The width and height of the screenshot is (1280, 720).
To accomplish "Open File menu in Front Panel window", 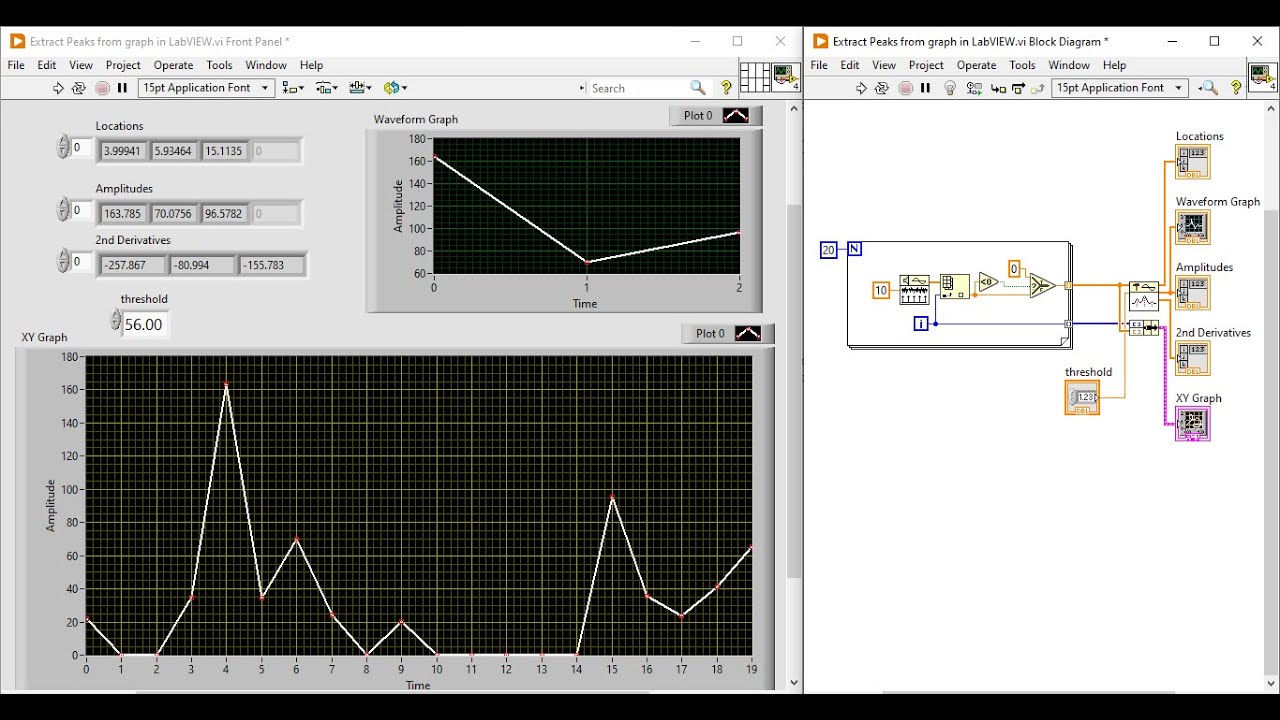I will [x=16, y=65].
